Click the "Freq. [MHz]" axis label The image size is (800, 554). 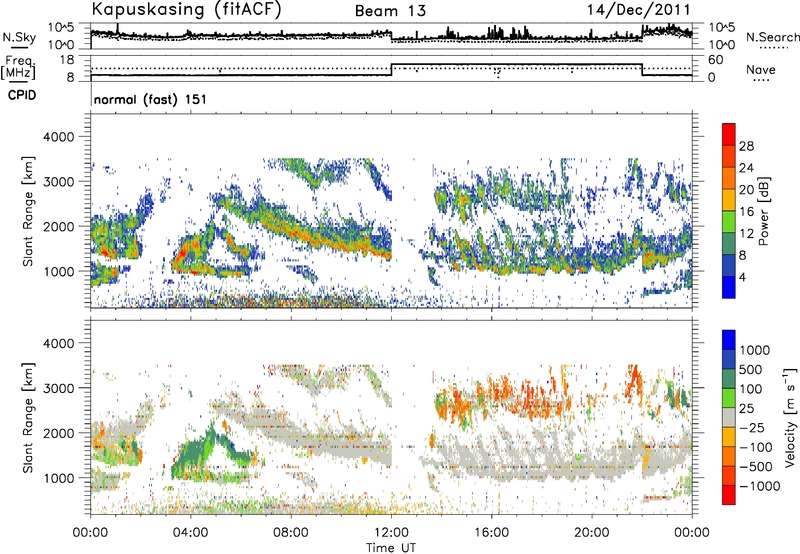[18, 68]
